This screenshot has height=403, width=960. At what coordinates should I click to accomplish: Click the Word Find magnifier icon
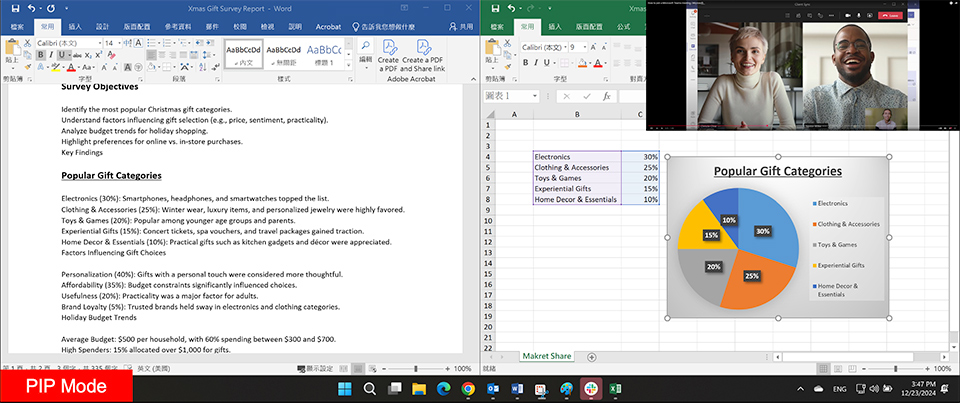(366, 46)
